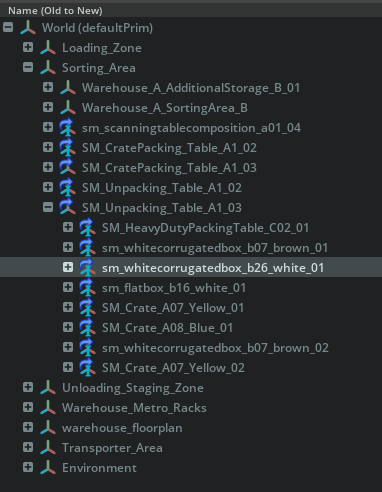The image size is (382, 492).
Task: Select the Loading_Zone label
Action: pyautogui.click(x=102, y=48)
